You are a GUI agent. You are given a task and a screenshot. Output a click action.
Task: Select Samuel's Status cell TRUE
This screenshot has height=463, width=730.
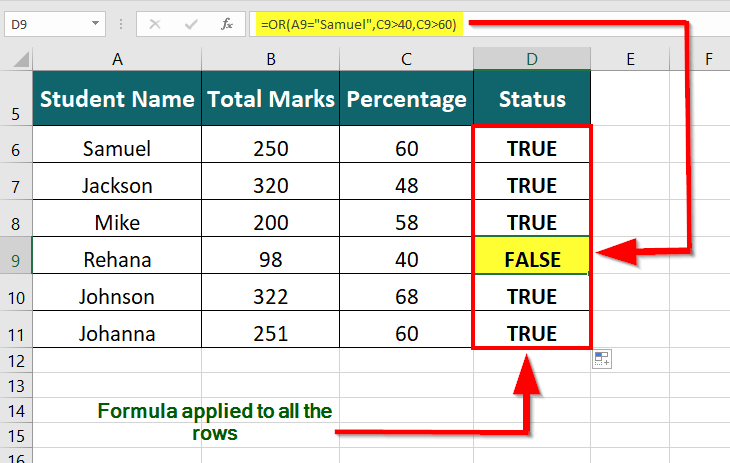(x=532, y=144)
